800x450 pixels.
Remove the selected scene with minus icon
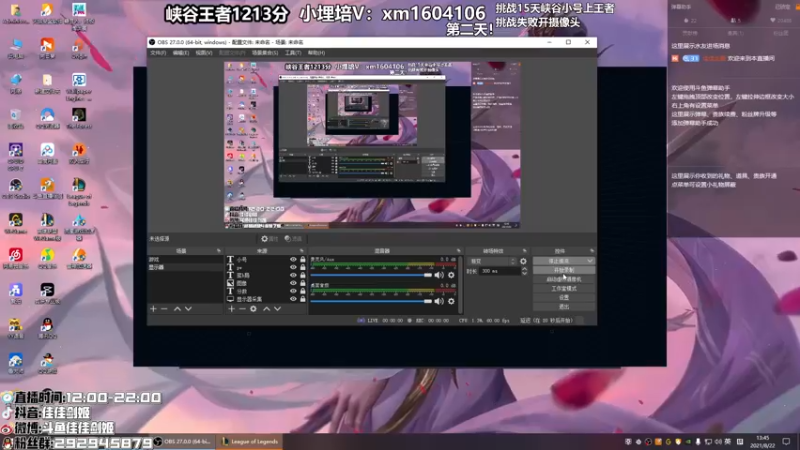[x=164, y=309]
